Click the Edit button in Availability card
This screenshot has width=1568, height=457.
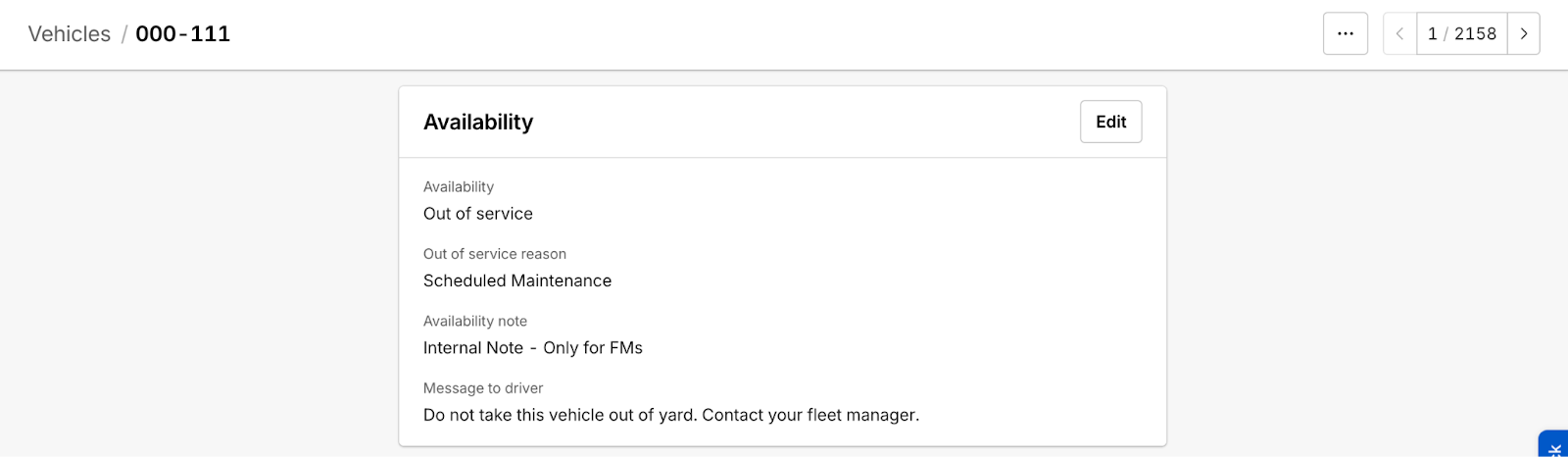[1110, 122]
